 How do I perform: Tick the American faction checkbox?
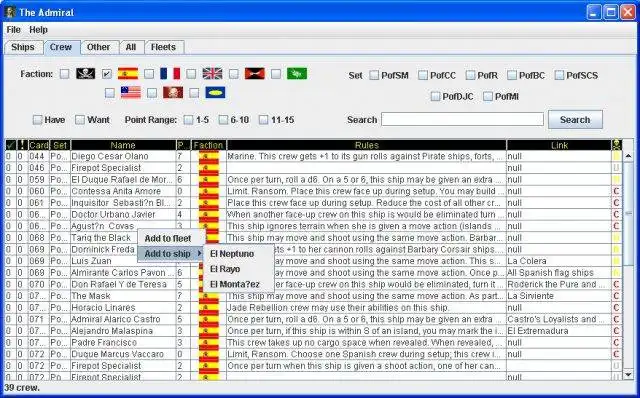(x=109, y=93)
